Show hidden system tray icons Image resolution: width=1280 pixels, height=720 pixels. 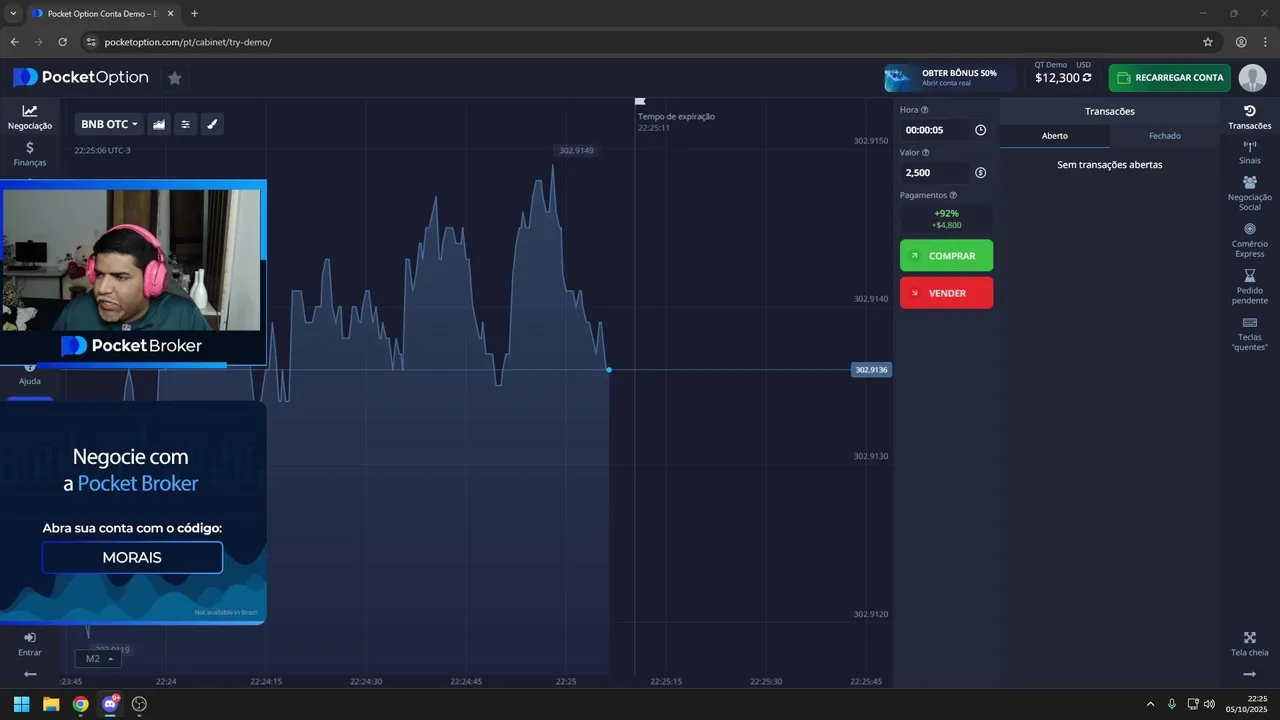click(1150, 704)
